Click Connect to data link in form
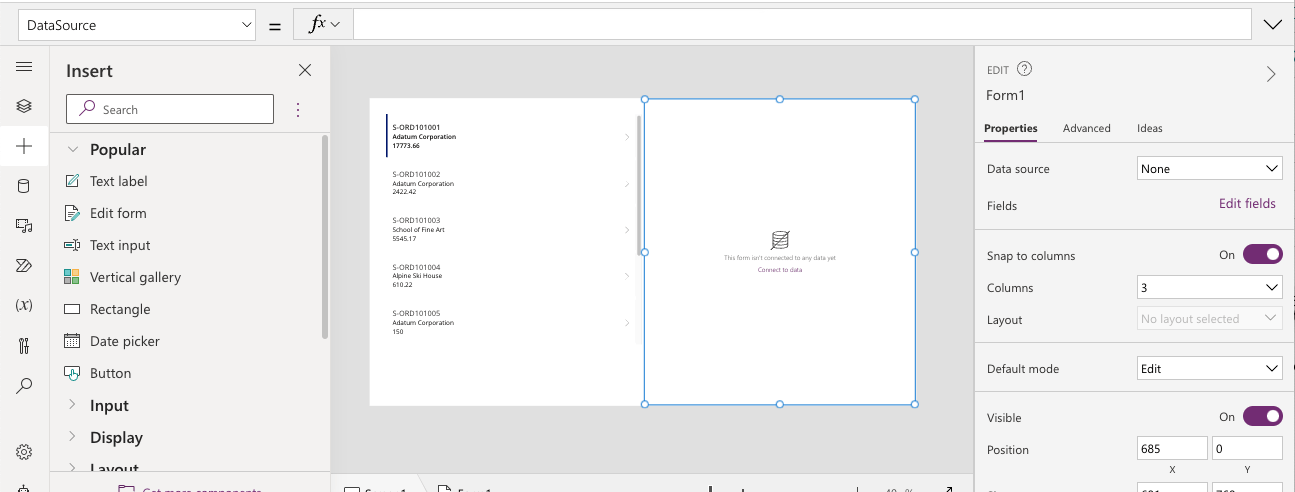Viewport: 1295px width, 492px height. pyautogui.click(x=780, y=270)
